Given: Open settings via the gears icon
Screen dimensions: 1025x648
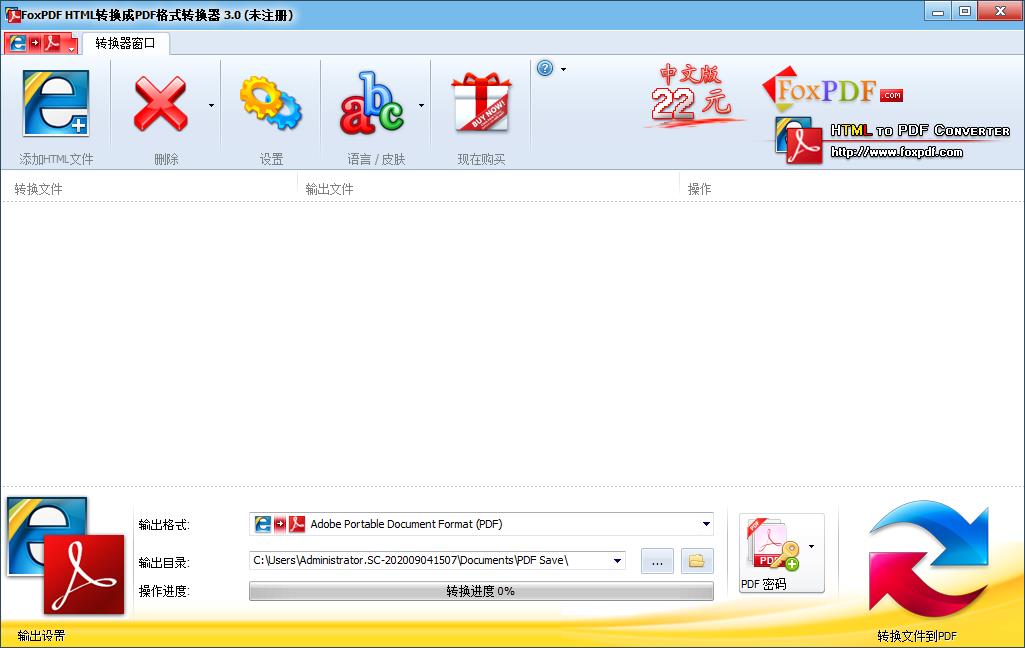Looking at the screenshot, I should (271, 103).
